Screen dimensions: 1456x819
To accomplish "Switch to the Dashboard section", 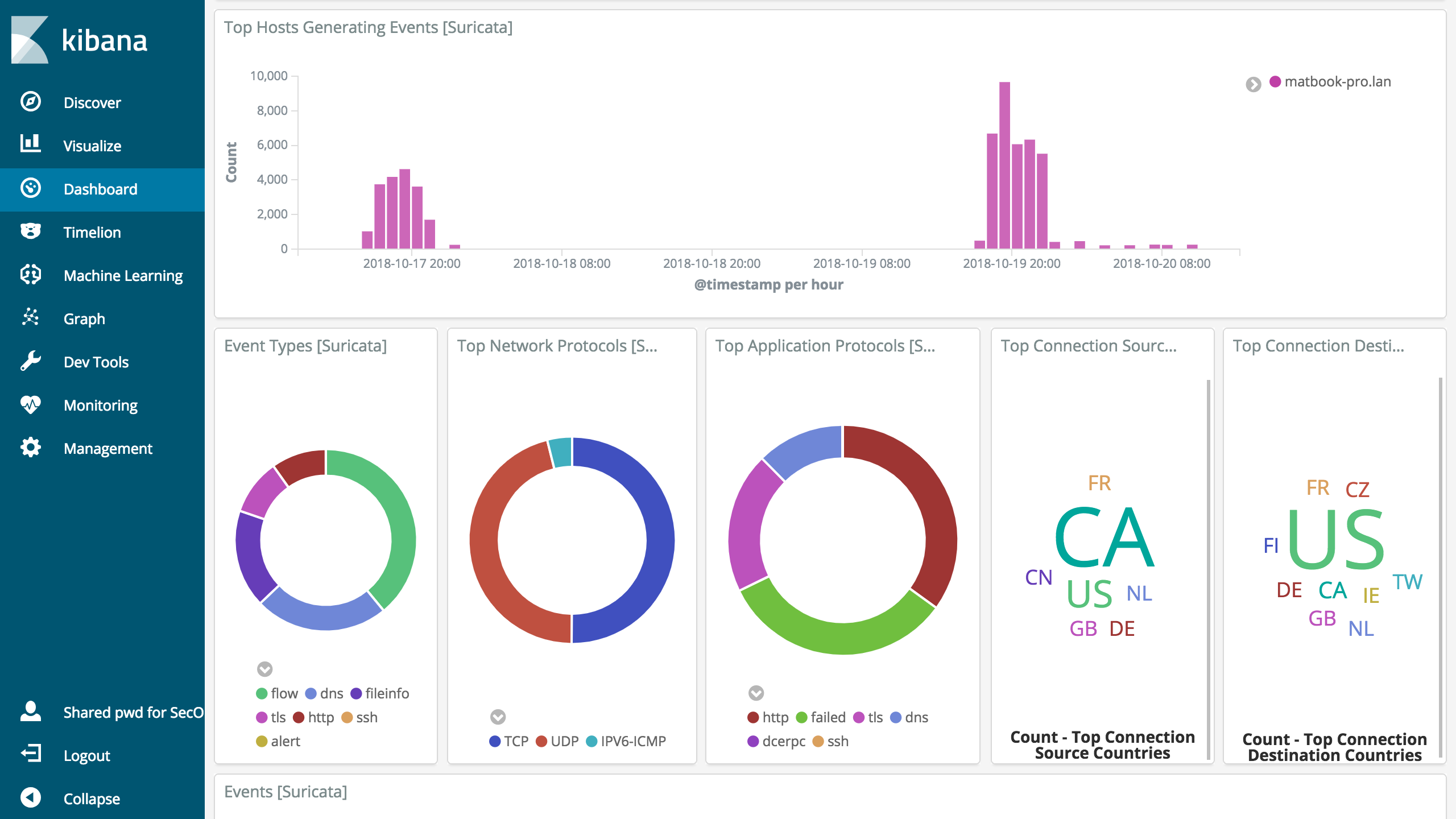I will click(x=100, y=189).
